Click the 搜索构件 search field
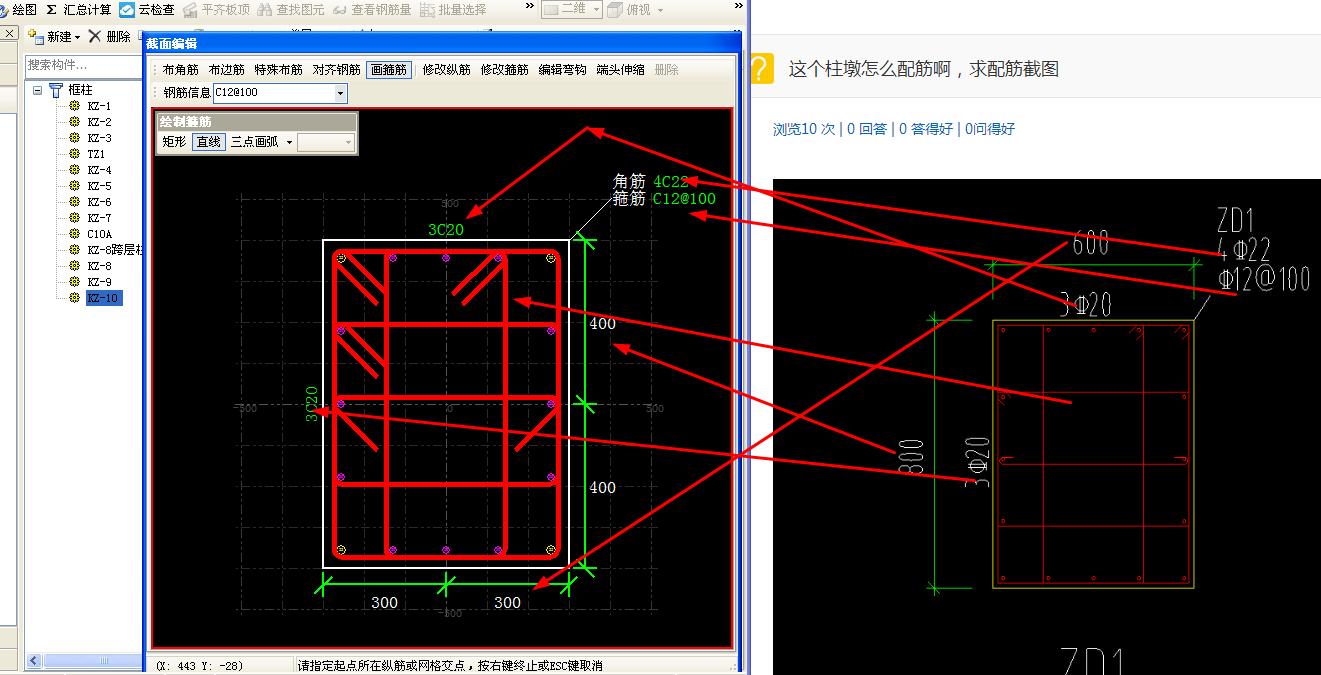 [84, 64]
